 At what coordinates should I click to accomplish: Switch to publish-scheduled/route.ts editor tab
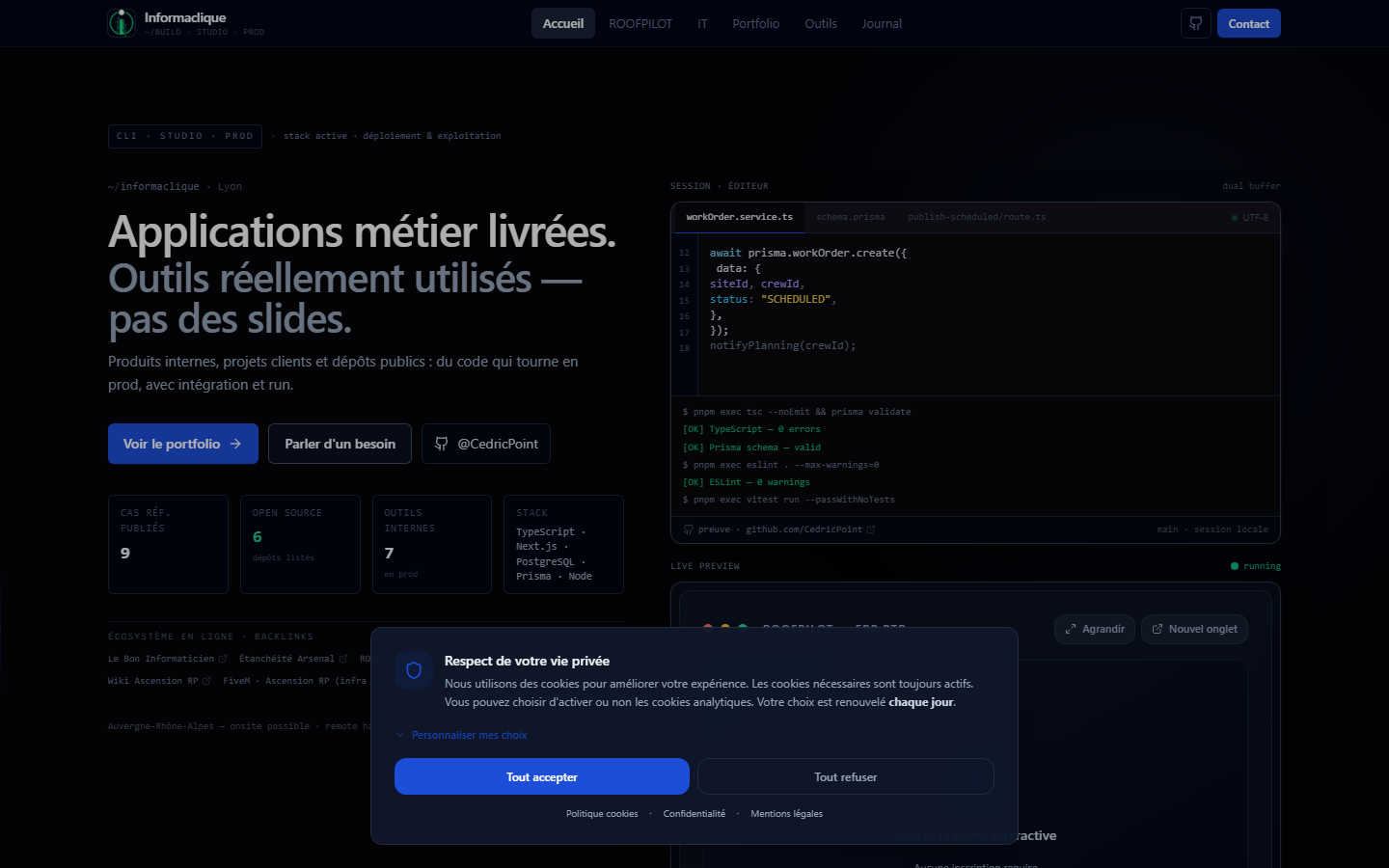pos(976,217)
